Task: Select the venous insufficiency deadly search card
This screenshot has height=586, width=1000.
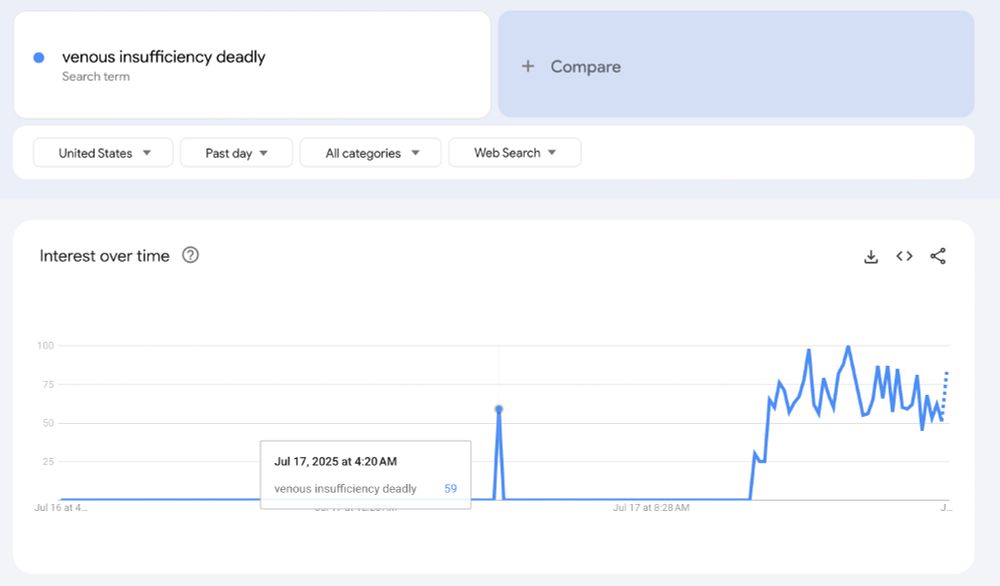Action: click(x=250, y=63)
